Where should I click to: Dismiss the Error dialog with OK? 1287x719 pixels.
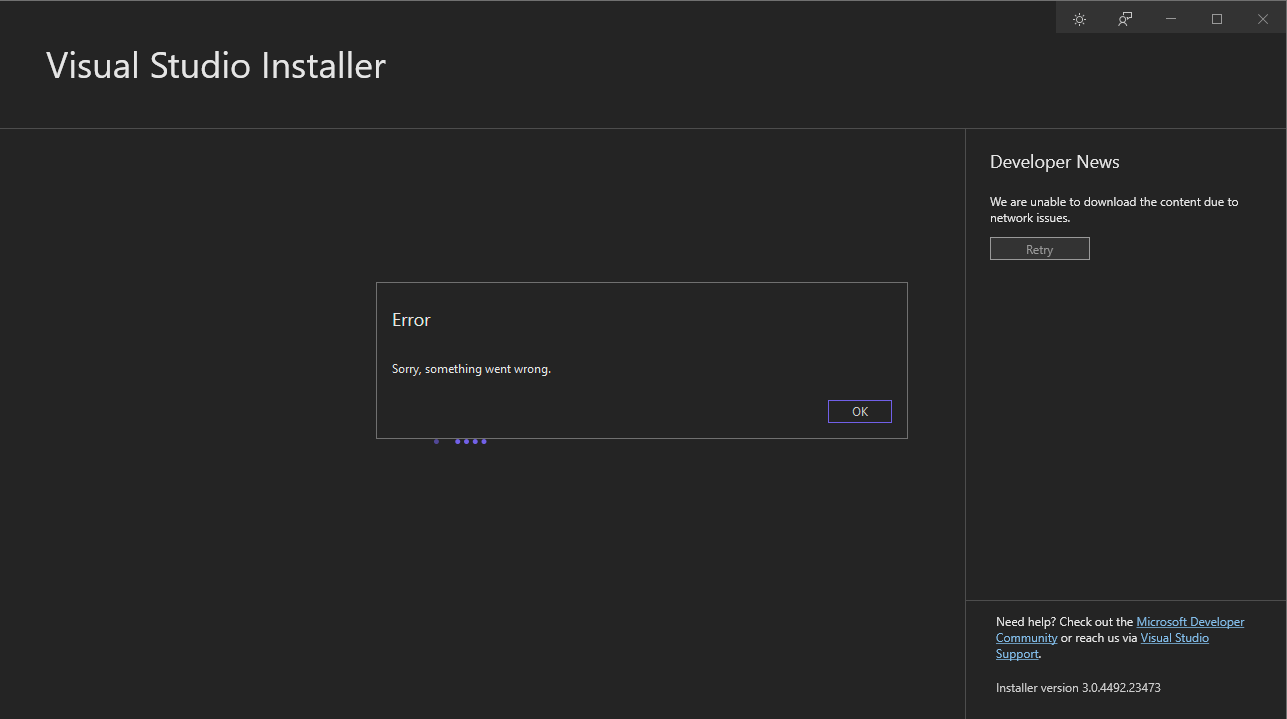point(860,412)
